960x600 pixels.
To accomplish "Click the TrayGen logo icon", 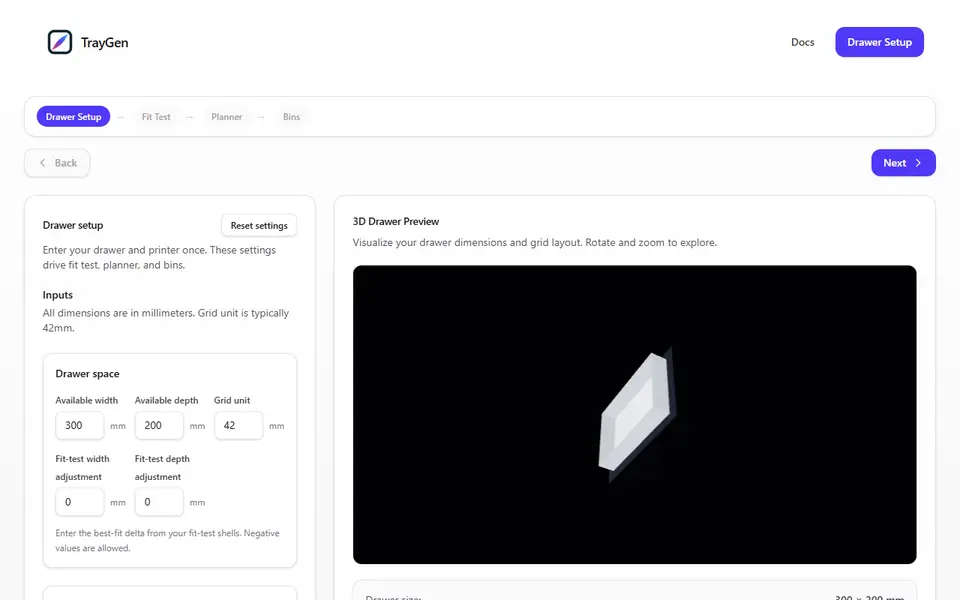I will tap(60, 42).
